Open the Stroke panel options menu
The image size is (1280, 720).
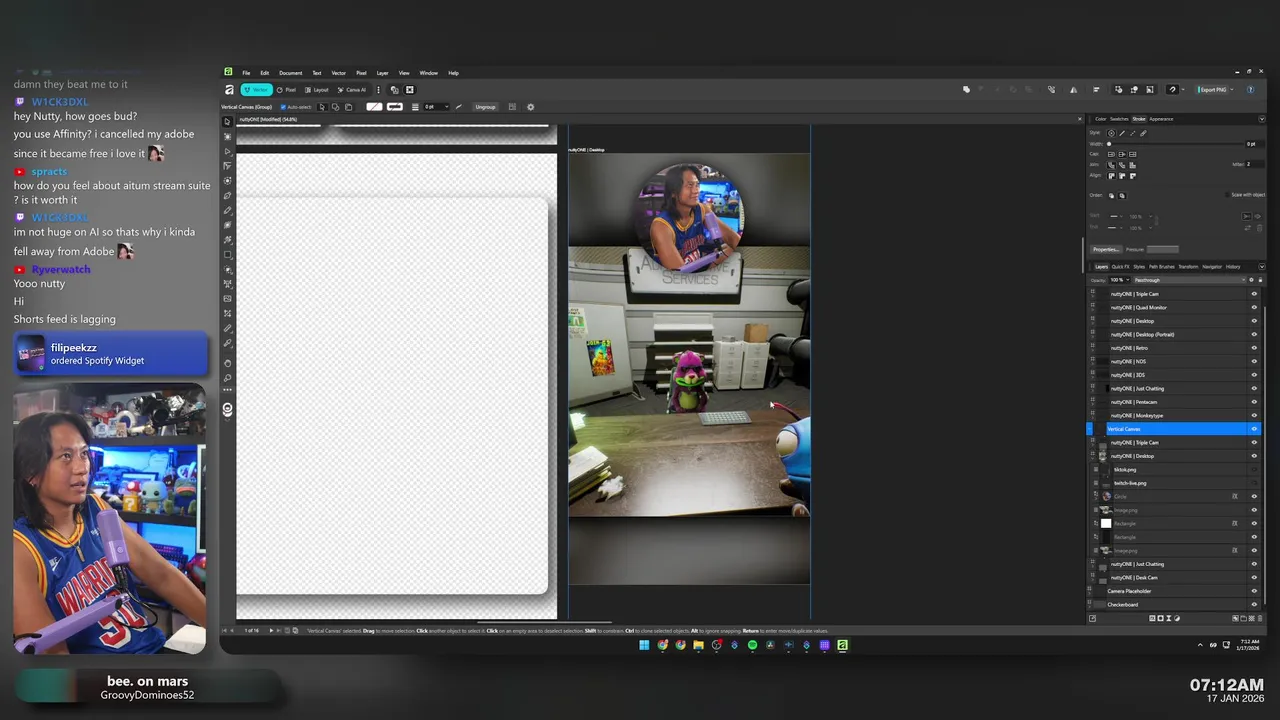click(1262, 119)
